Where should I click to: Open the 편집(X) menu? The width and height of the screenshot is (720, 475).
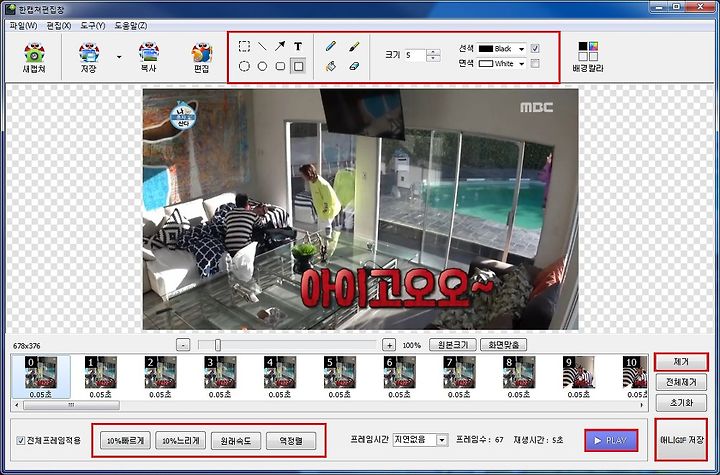[59, 26]
